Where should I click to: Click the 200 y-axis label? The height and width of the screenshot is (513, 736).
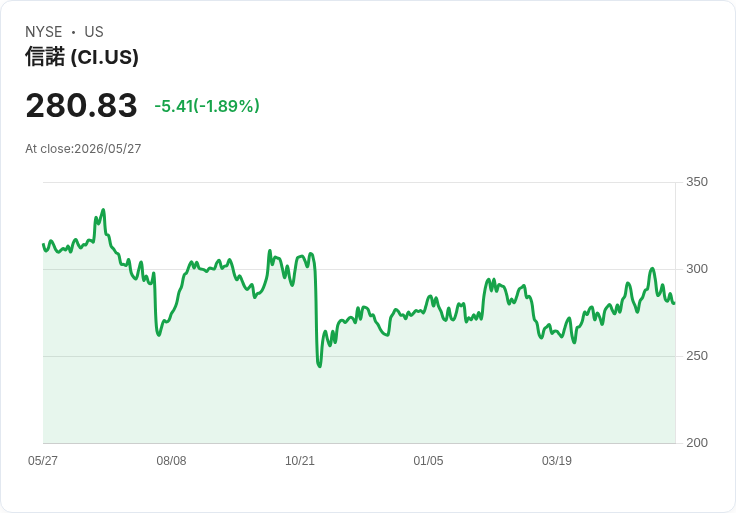pyautogui.click(x=697, y=443)
